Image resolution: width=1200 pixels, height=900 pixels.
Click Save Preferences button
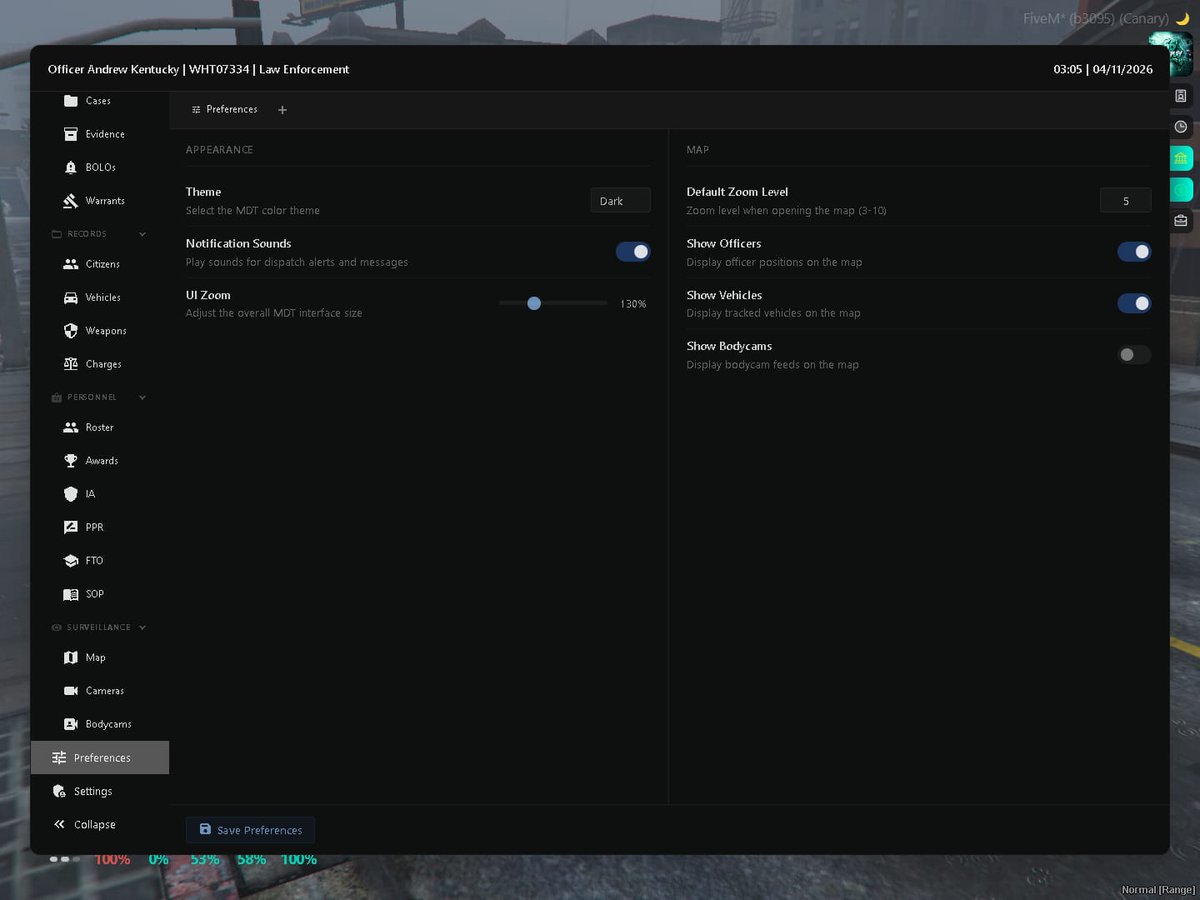click(x=250, y=830)
